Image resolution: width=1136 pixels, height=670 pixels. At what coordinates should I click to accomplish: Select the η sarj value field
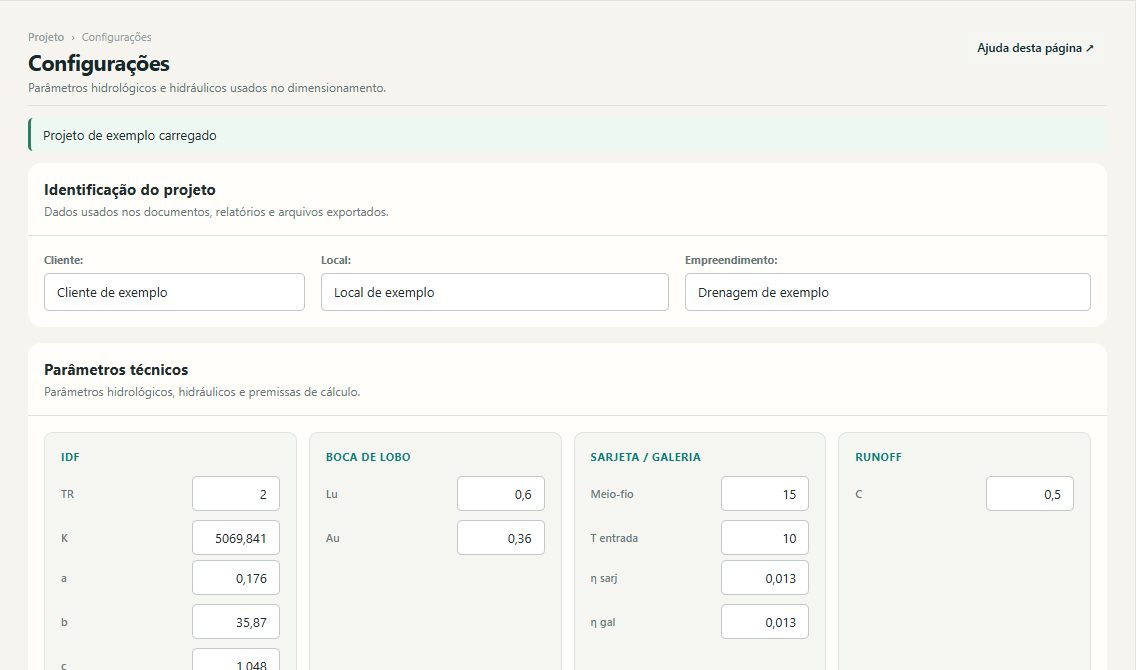click(765, 578)
